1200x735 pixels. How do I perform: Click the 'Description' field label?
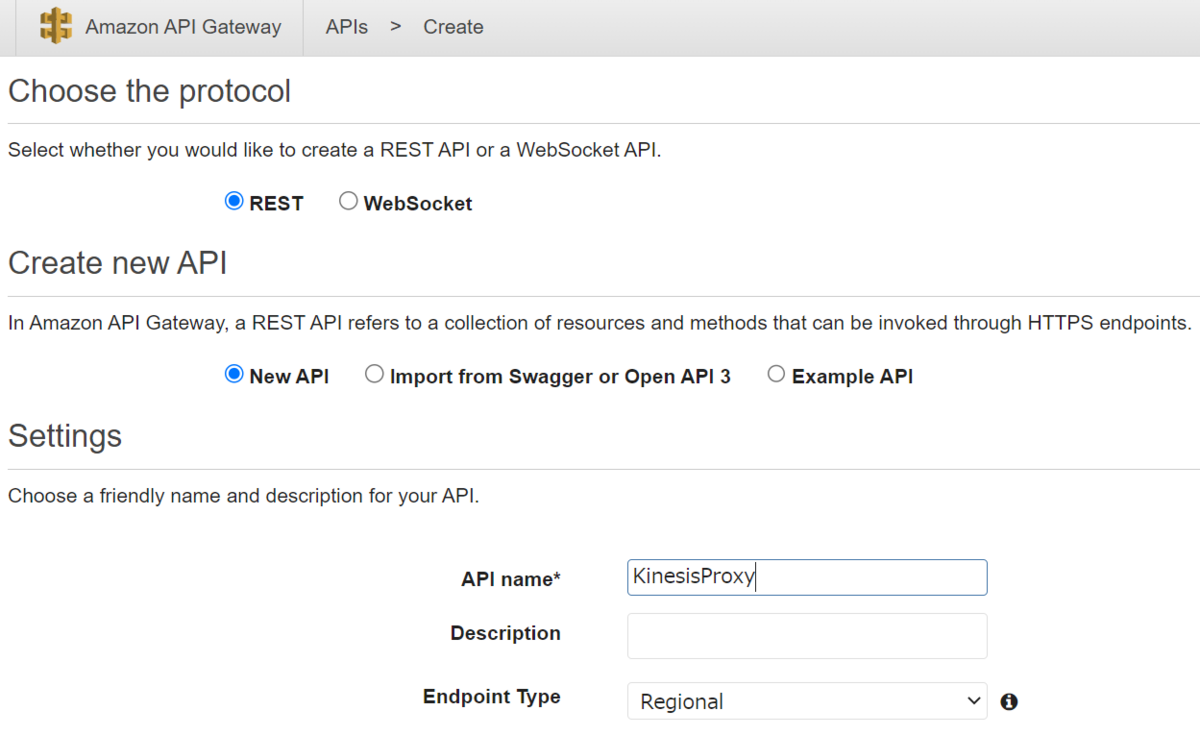[x=505, y=633]
